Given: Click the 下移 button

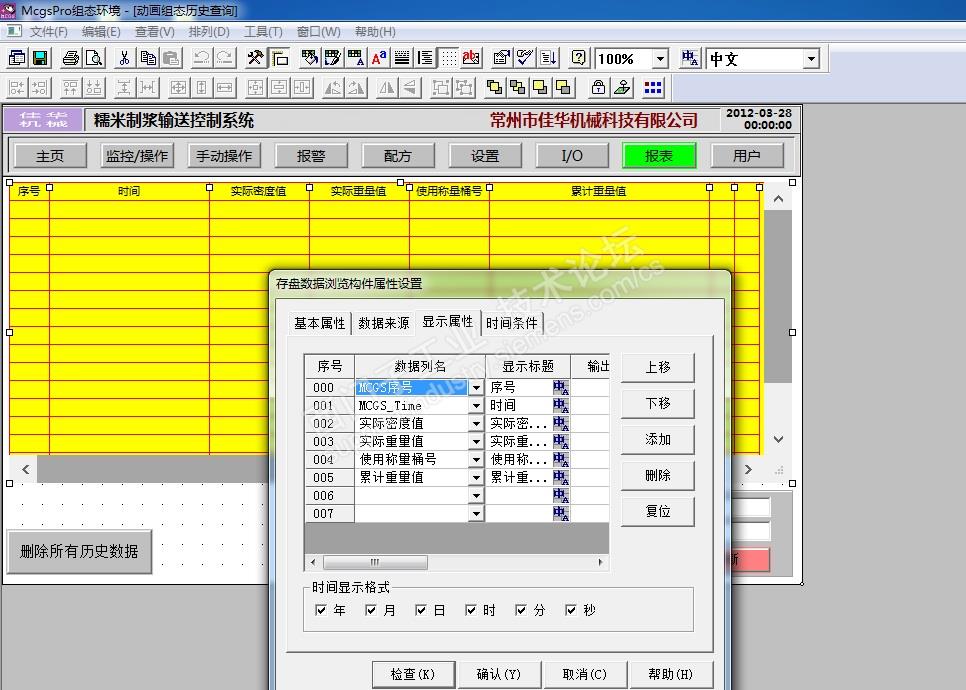Looking at the screenshot, I should pos(657,404).
